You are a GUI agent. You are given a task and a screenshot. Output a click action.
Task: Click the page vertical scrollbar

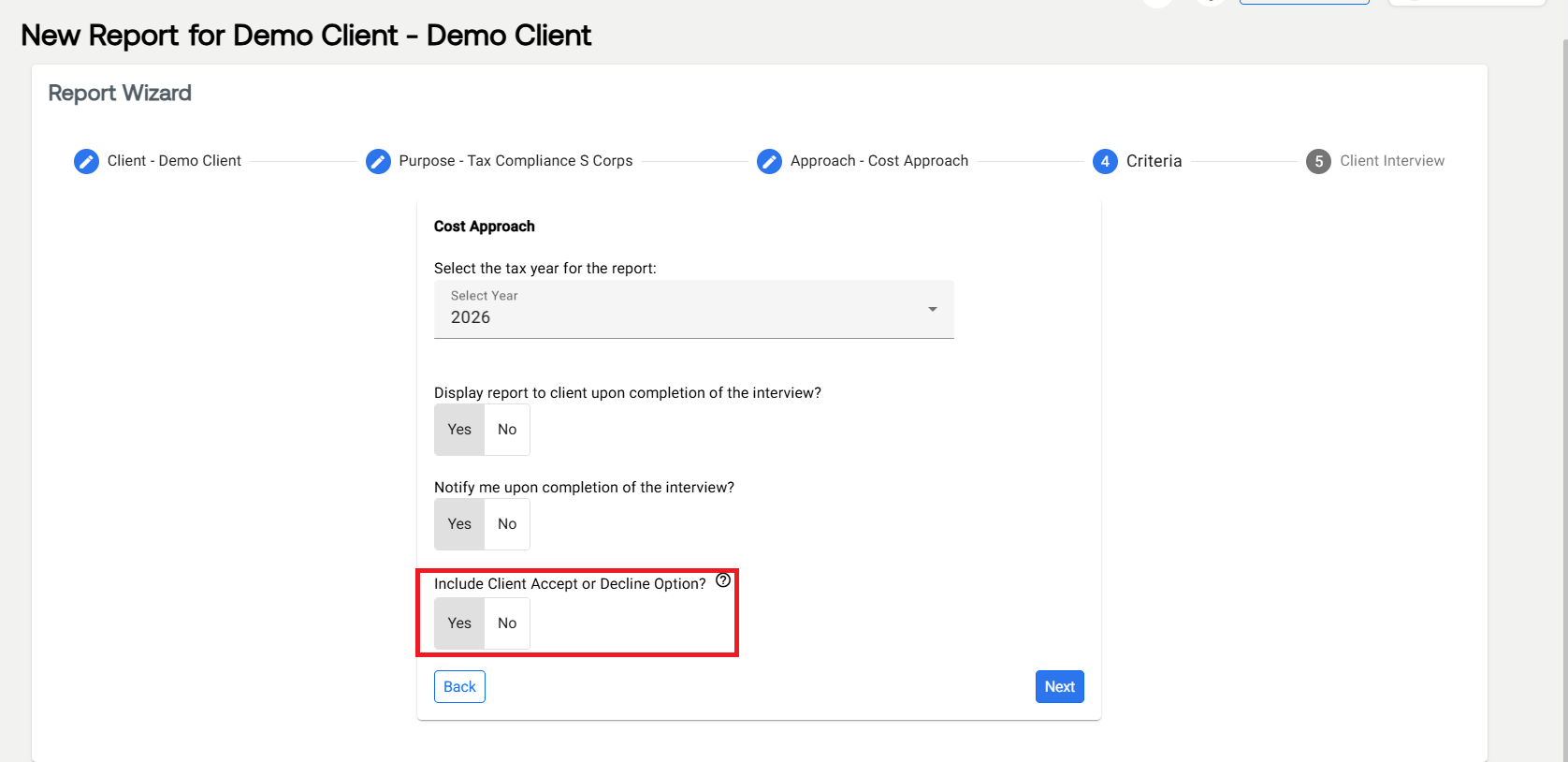(1565, 401)
